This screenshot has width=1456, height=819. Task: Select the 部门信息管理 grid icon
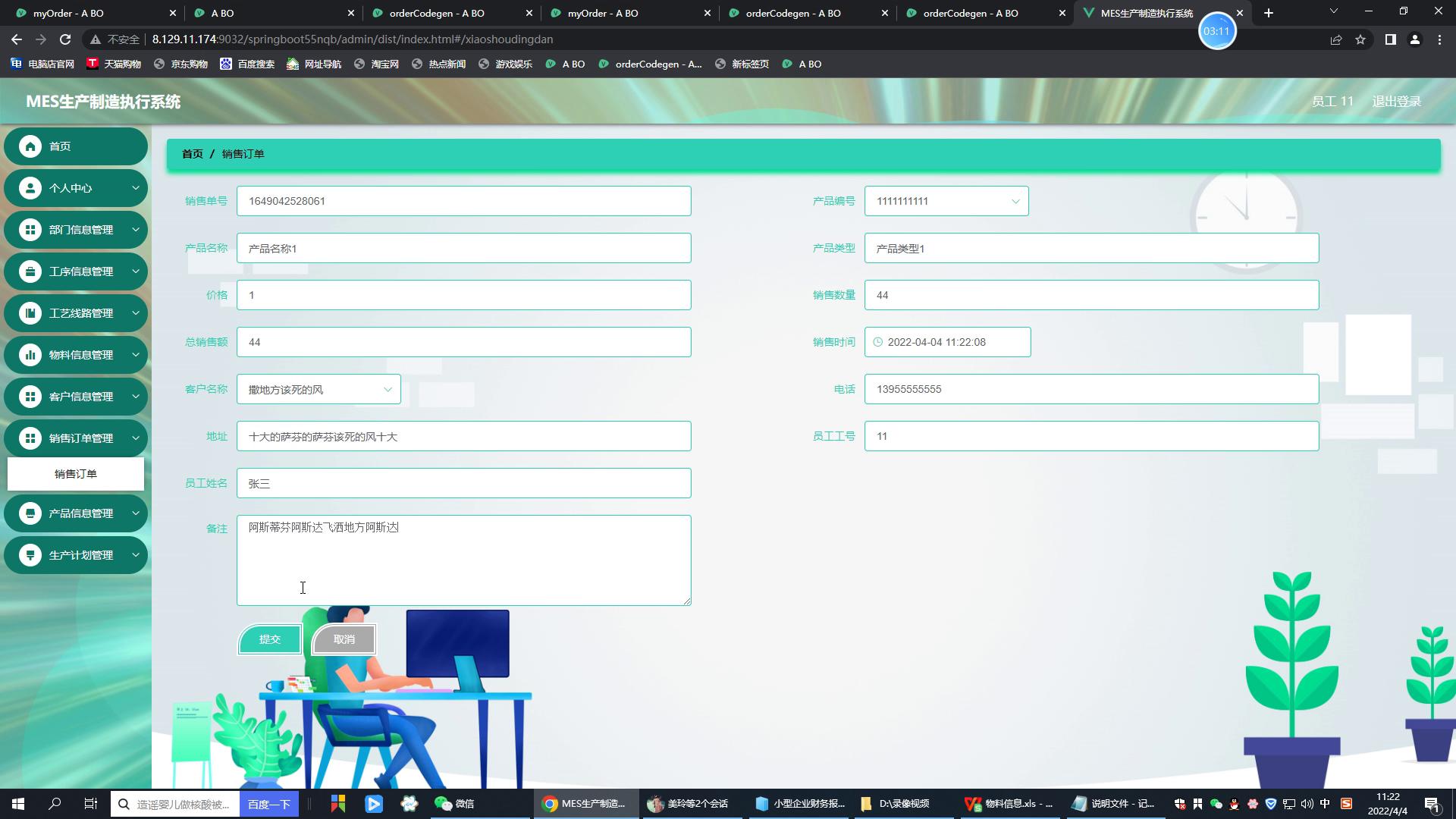coord(30,229)
